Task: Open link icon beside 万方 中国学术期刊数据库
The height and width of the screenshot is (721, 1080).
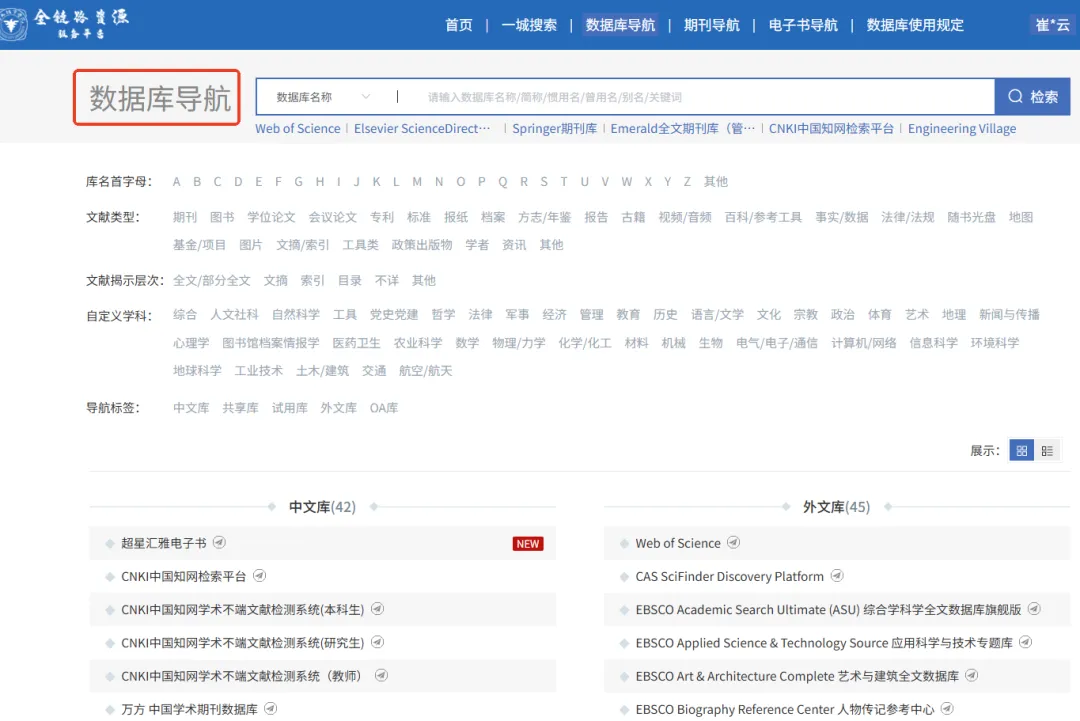Action: (x=271, y=709)
